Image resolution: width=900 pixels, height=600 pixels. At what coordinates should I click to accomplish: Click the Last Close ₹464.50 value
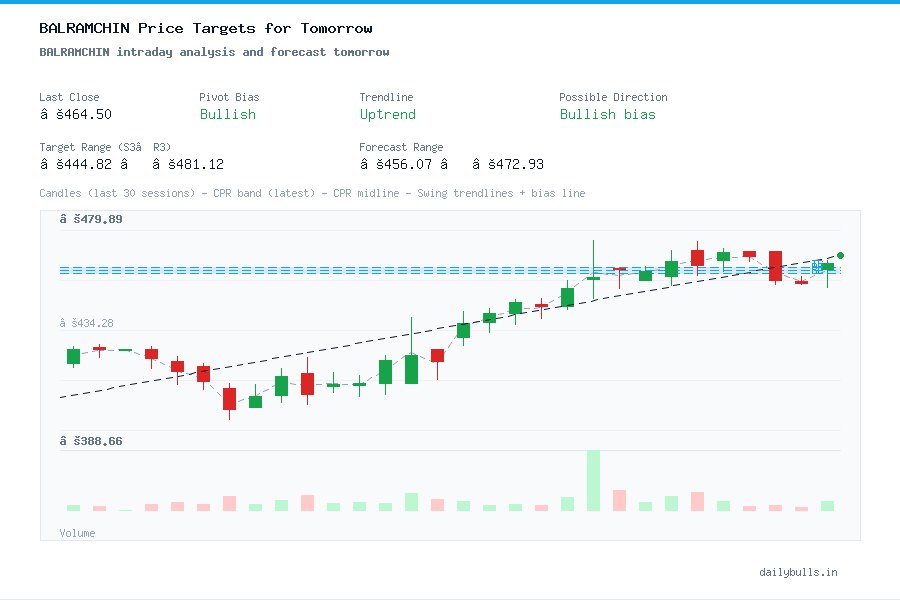[74, 115]
